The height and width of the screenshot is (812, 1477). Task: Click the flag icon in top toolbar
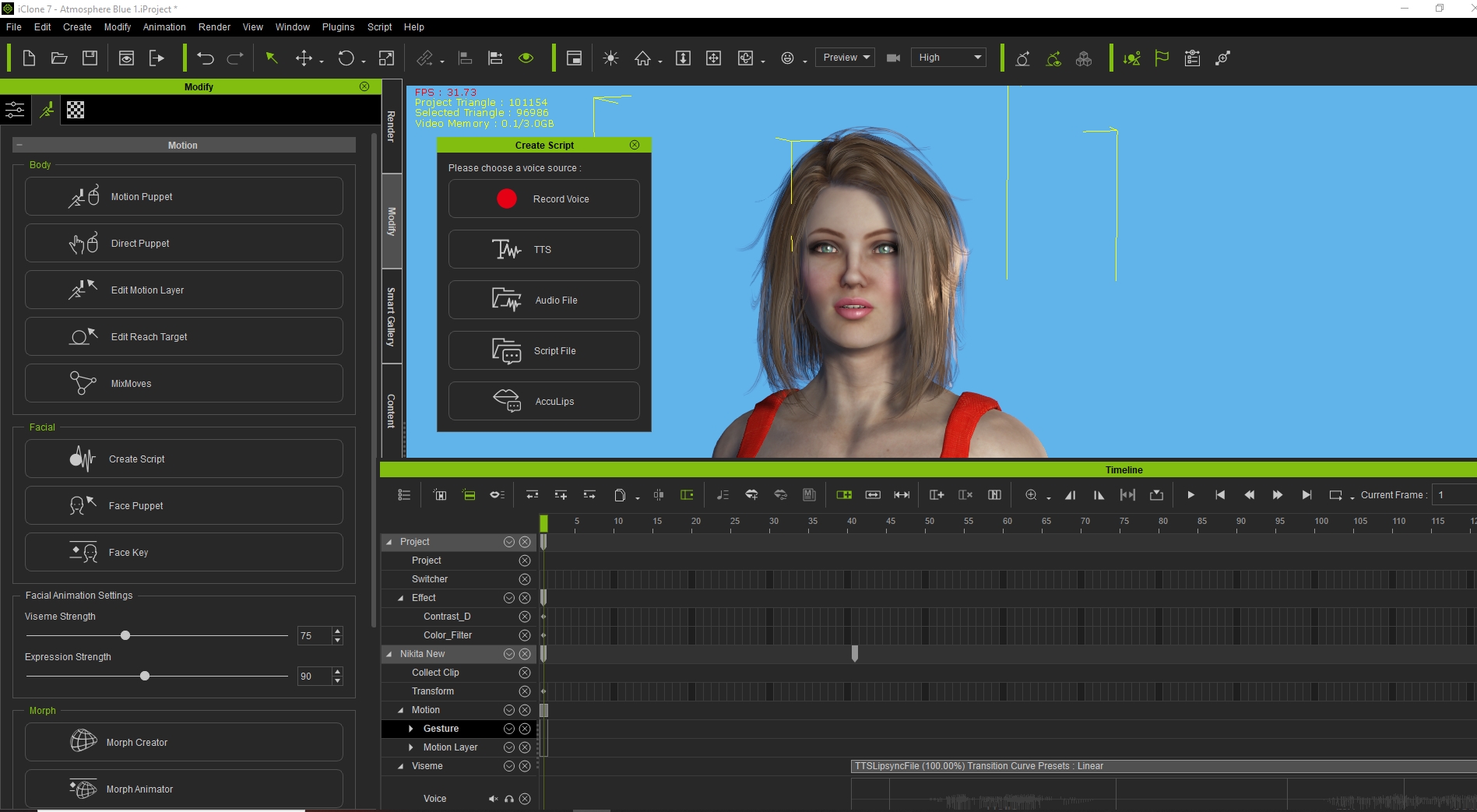[1162, 58]
